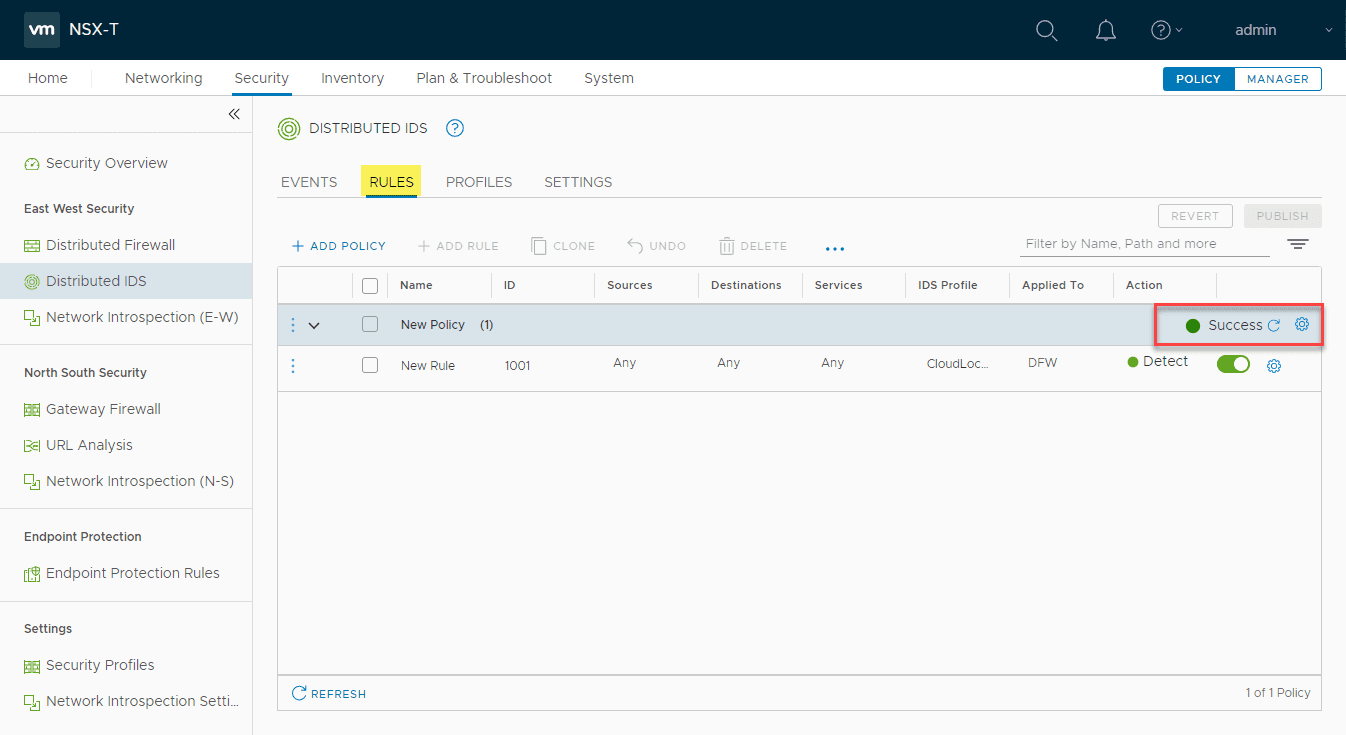Open the Plan & Troubleshoot menu

(484, 78)
